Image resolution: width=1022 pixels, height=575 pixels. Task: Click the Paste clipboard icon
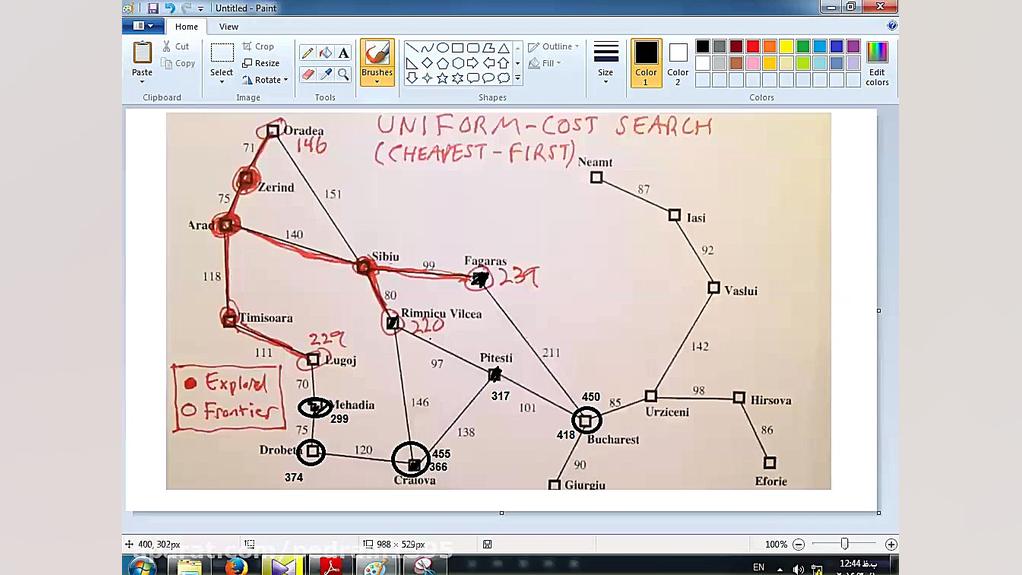[142, 52]
